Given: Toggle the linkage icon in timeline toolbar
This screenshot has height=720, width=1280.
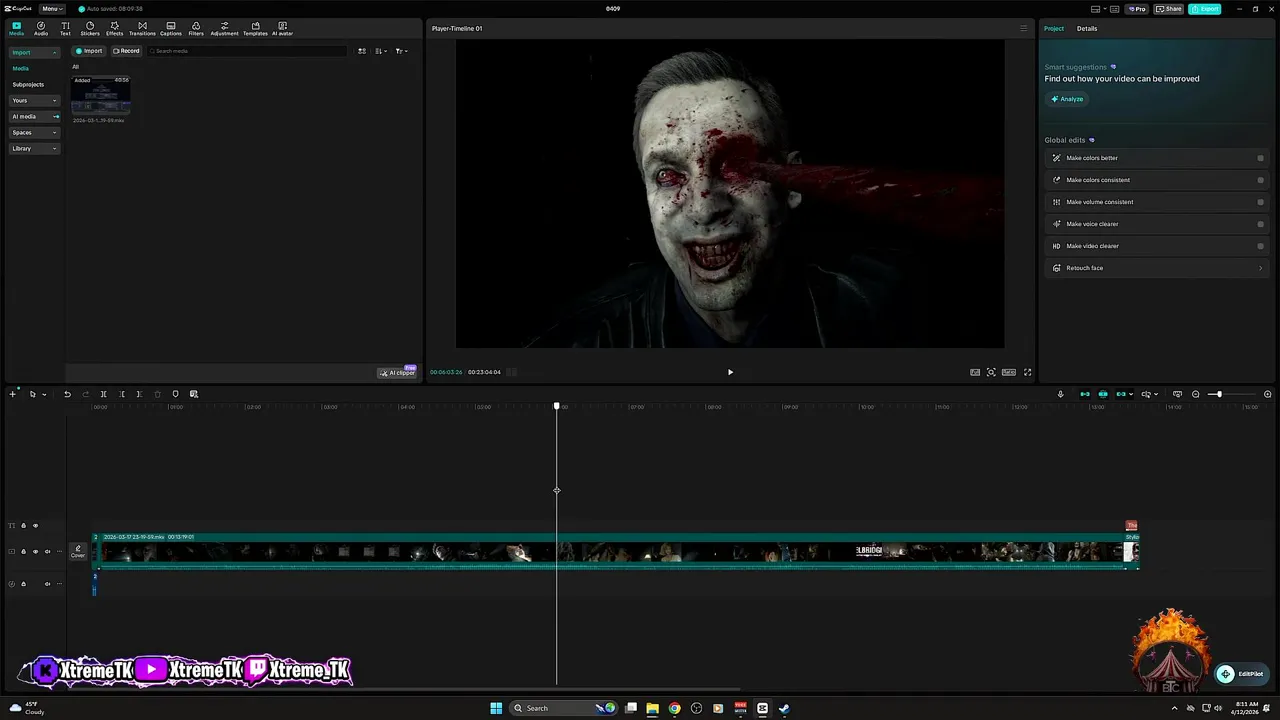Looking at the screenshot, I should [x=1121, y=394].
